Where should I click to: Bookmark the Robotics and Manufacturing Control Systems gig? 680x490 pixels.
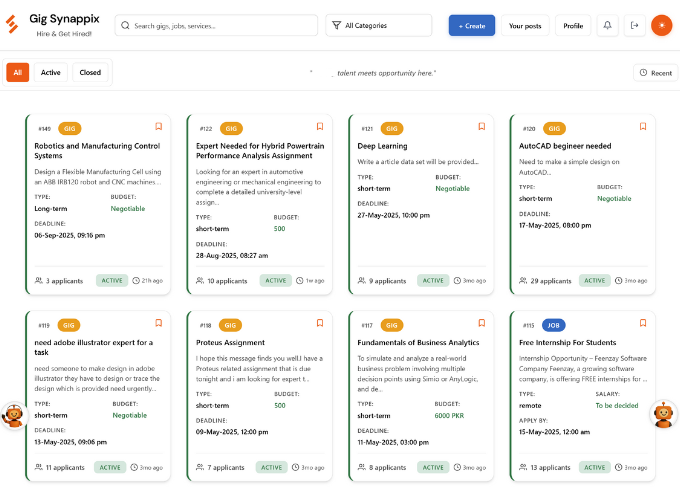[158, 127]
